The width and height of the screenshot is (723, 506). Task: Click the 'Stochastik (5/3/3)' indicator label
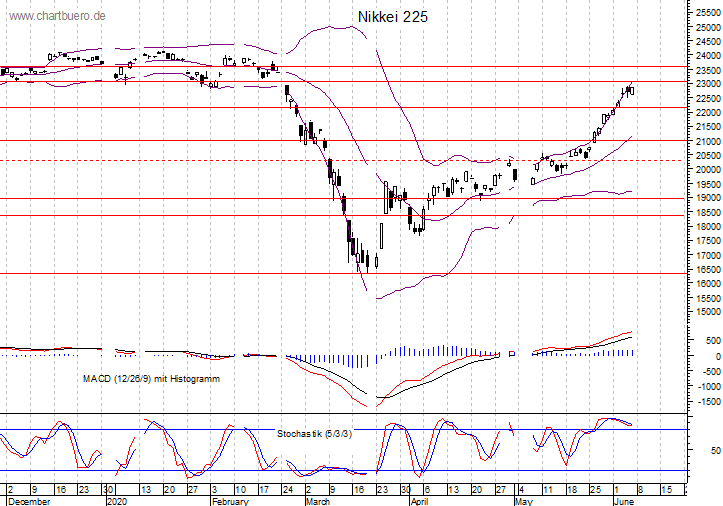(314, 434)
